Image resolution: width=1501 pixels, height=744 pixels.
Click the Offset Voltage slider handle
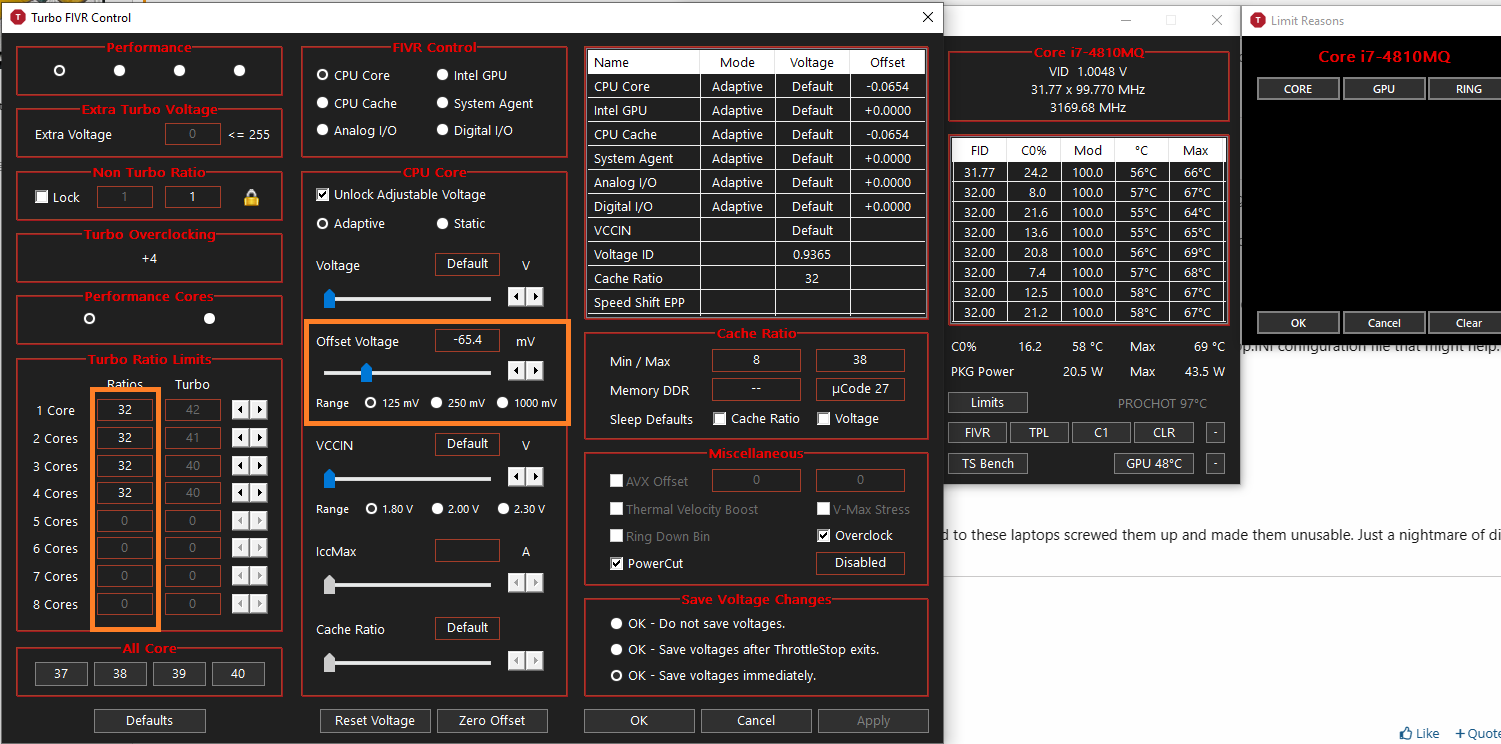click(366, 372)
